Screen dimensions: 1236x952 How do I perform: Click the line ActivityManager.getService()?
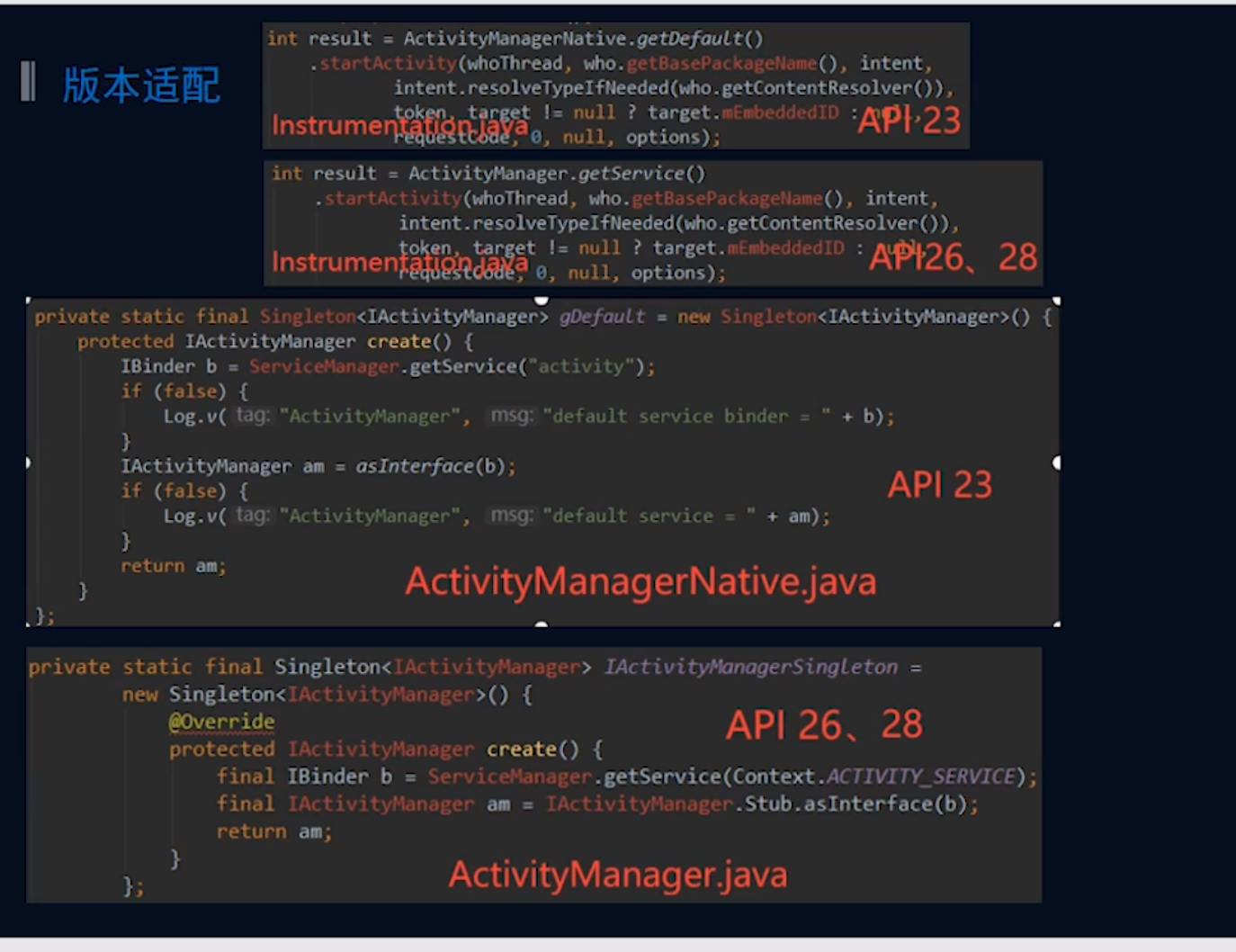tap(489, 174)
